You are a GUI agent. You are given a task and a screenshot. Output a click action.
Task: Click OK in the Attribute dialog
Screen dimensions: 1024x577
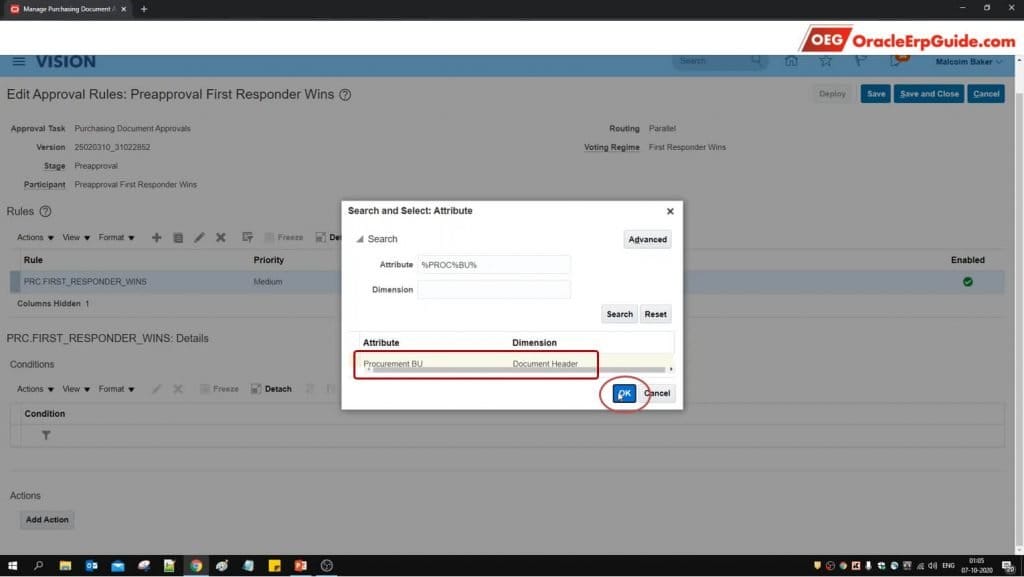pyautogui.click(x=624, y=394)
